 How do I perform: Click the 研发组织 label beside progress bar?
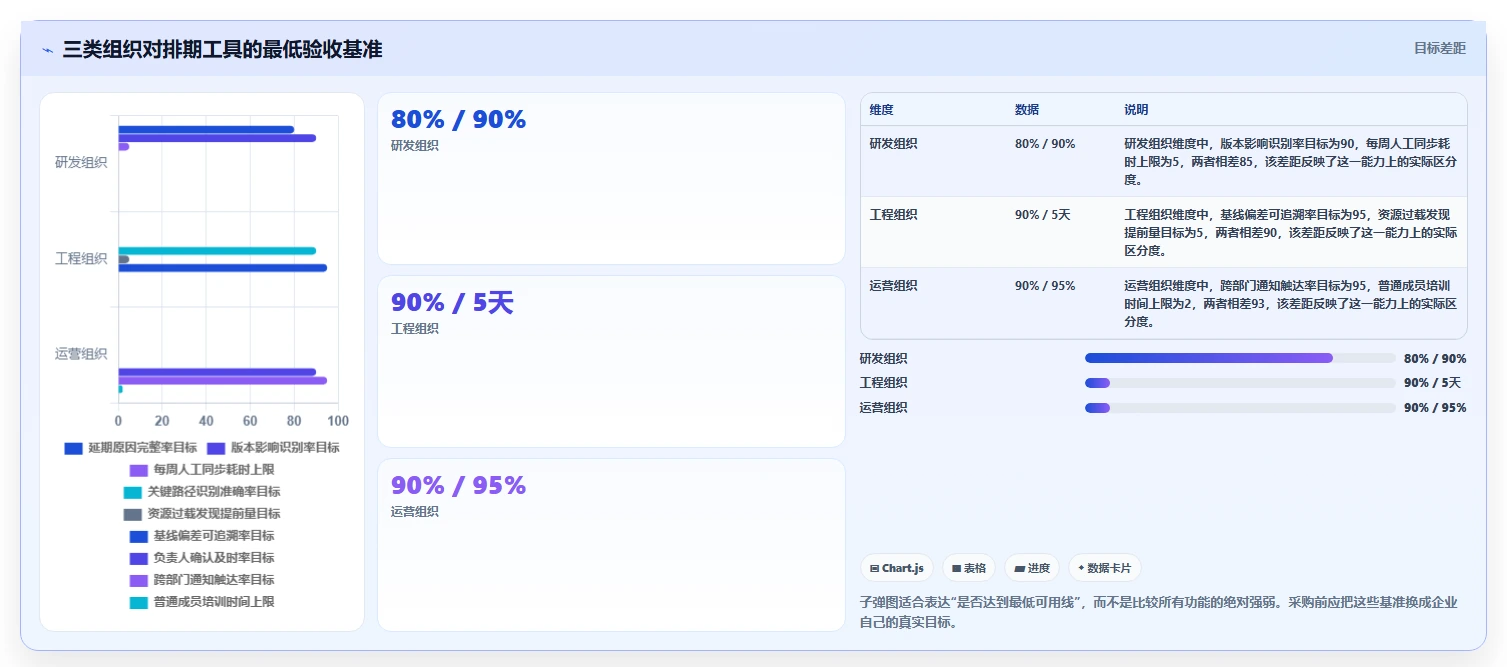[884, 358]
